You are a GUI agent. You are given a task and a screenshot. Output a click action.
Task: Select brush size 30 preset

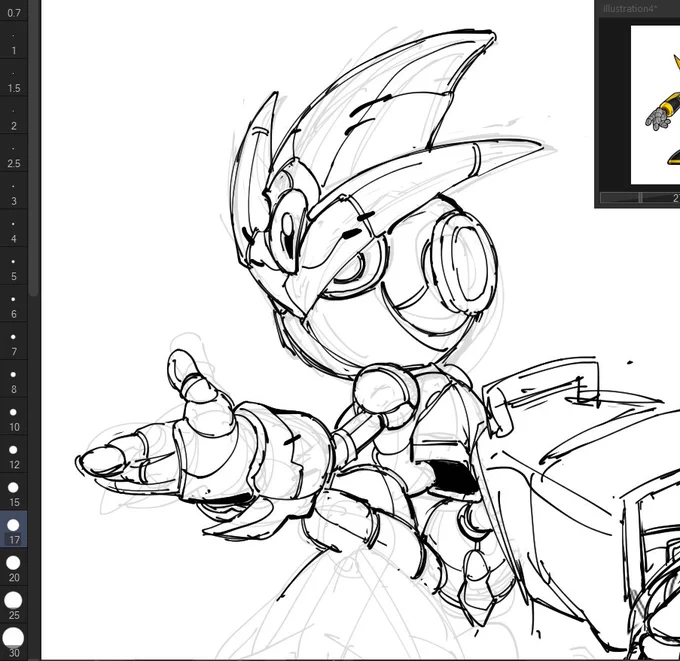pos(13,642)
